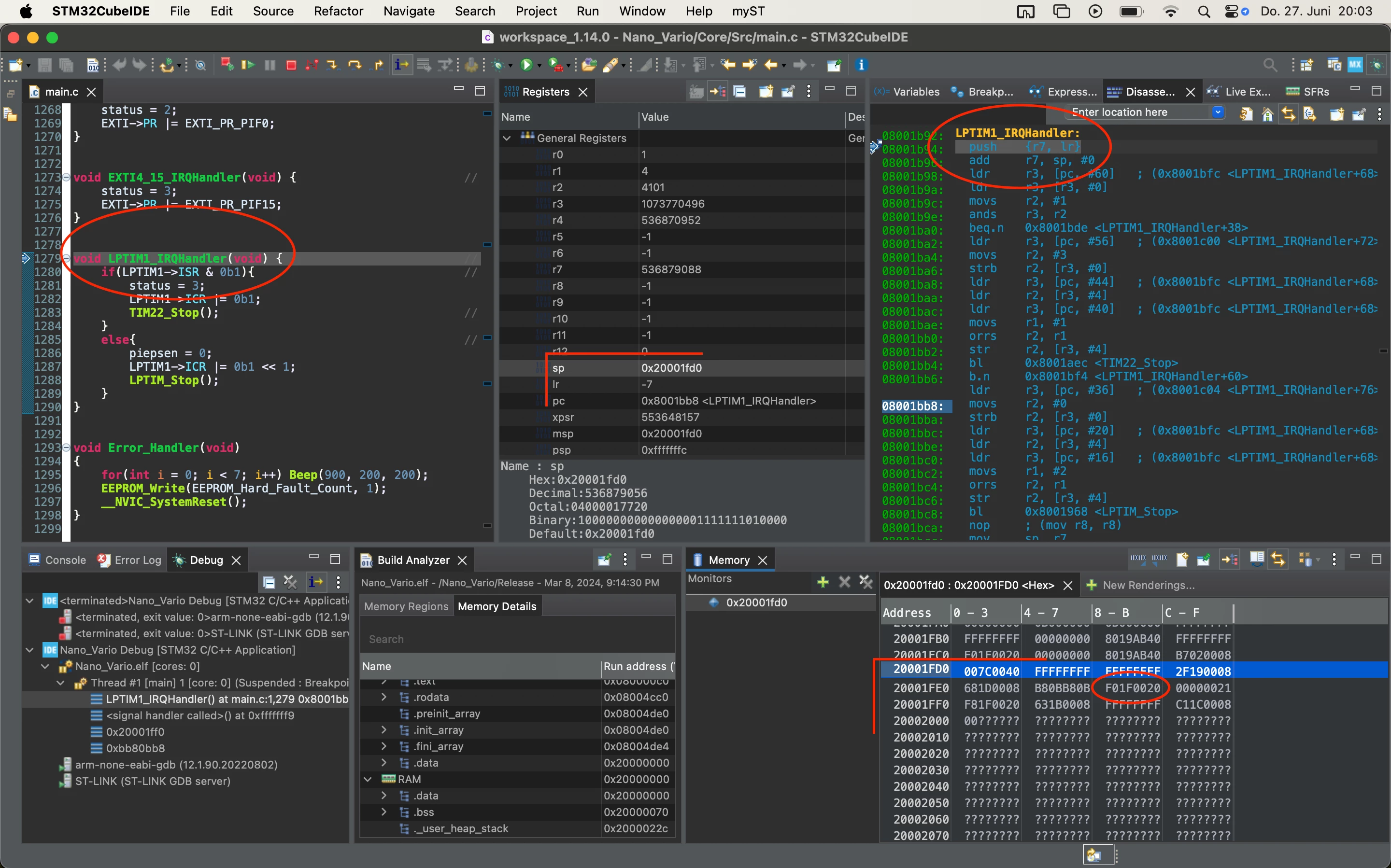Click the Debug bug launch icon
This screenshot has width=1391, height=868.
498,65
